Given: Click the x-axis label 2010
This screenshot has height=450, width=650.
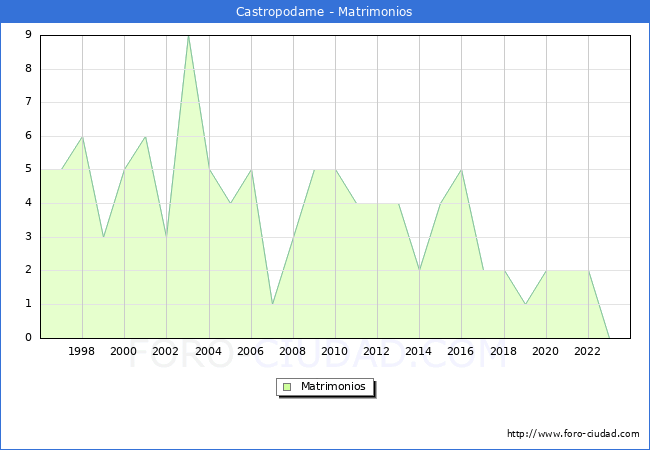Looking at the screenshot, I should pos(335,351).
